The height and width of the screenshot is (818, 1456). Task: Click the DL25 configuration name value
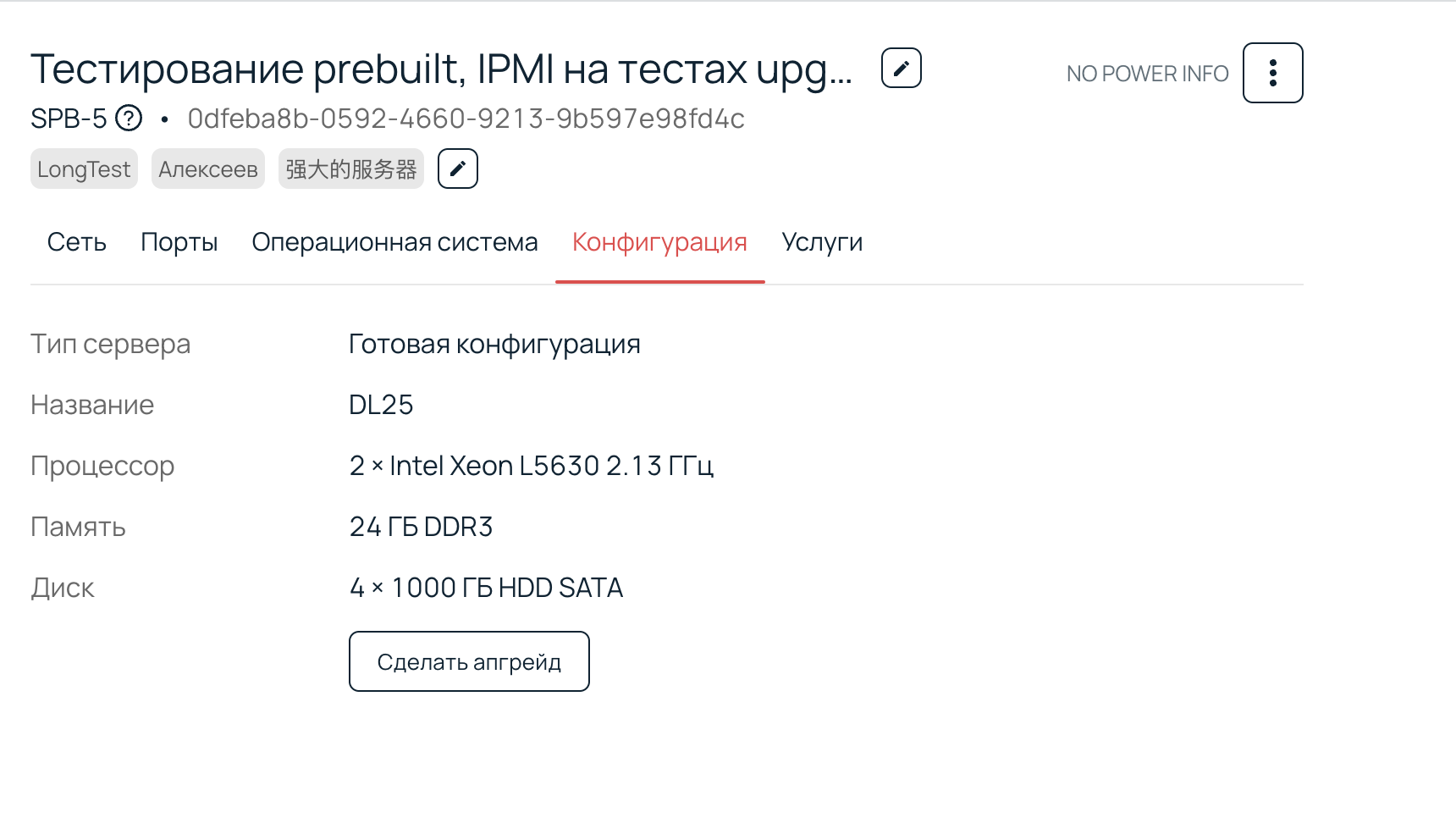(381, 404)
